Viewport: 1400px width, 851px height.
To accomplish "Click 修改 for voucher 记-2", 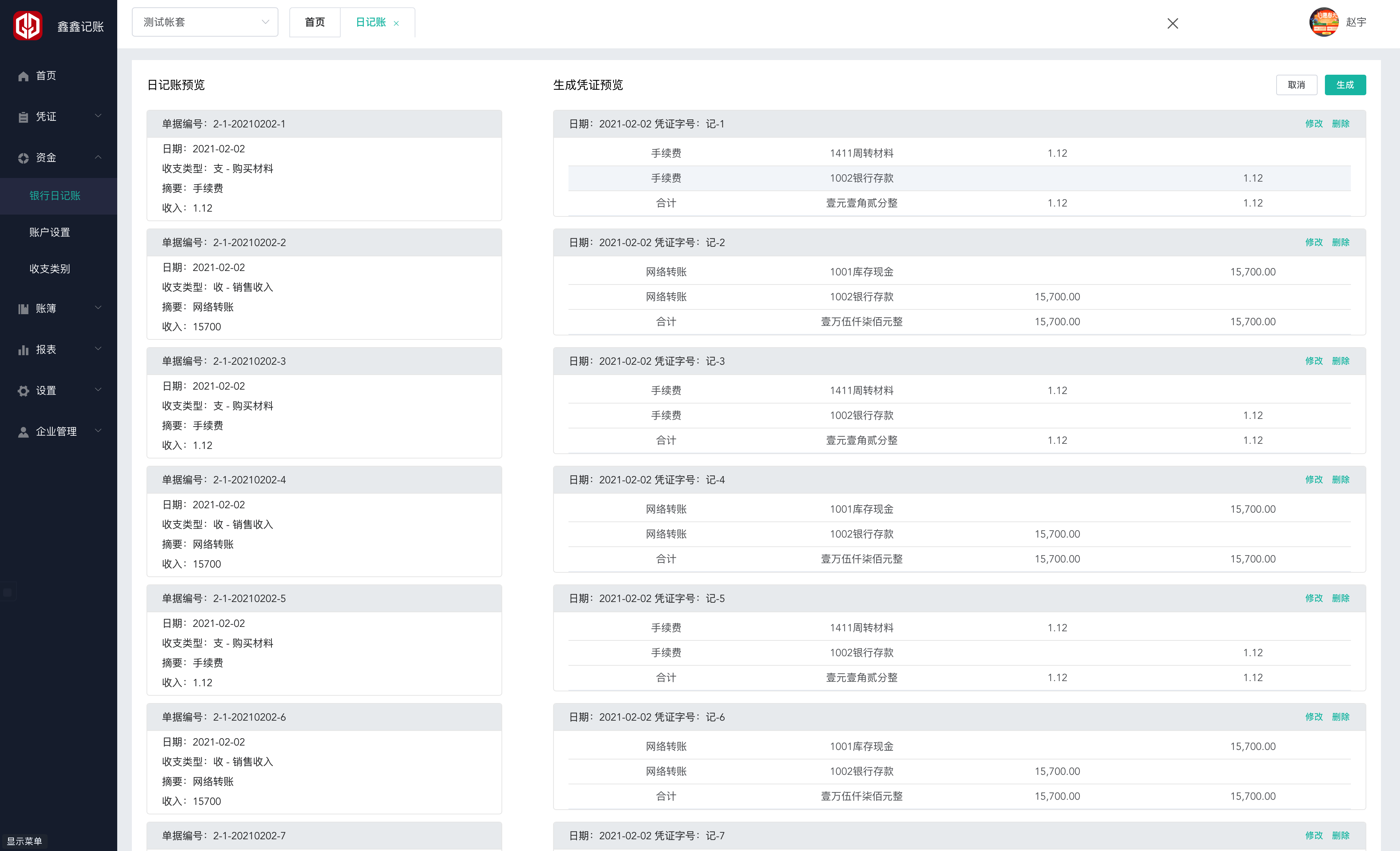I will (x=1314, y=242).
